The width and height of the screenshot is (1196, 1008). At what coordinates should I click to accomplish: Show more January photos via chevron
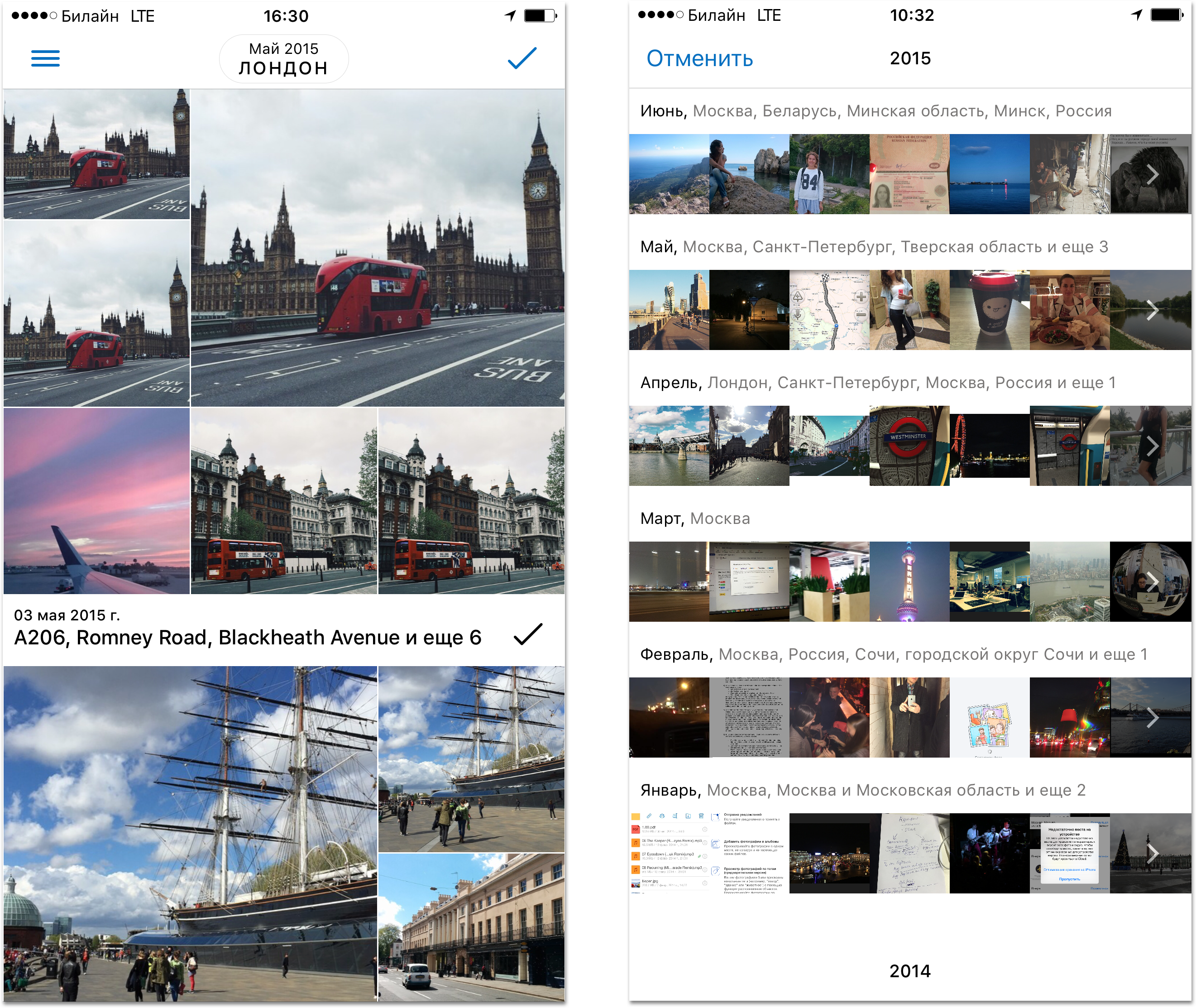click(x=1153, y=853)
